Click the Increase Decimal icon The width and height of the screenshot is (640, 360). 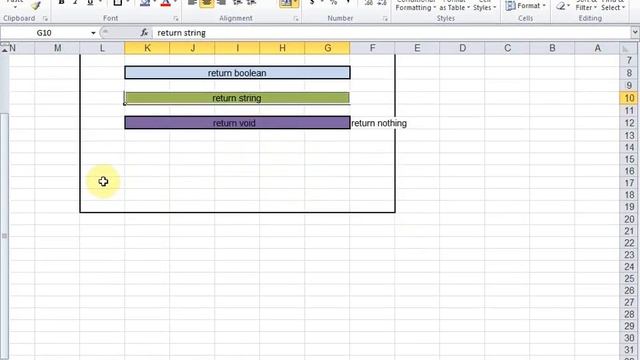tap(369, 3)
